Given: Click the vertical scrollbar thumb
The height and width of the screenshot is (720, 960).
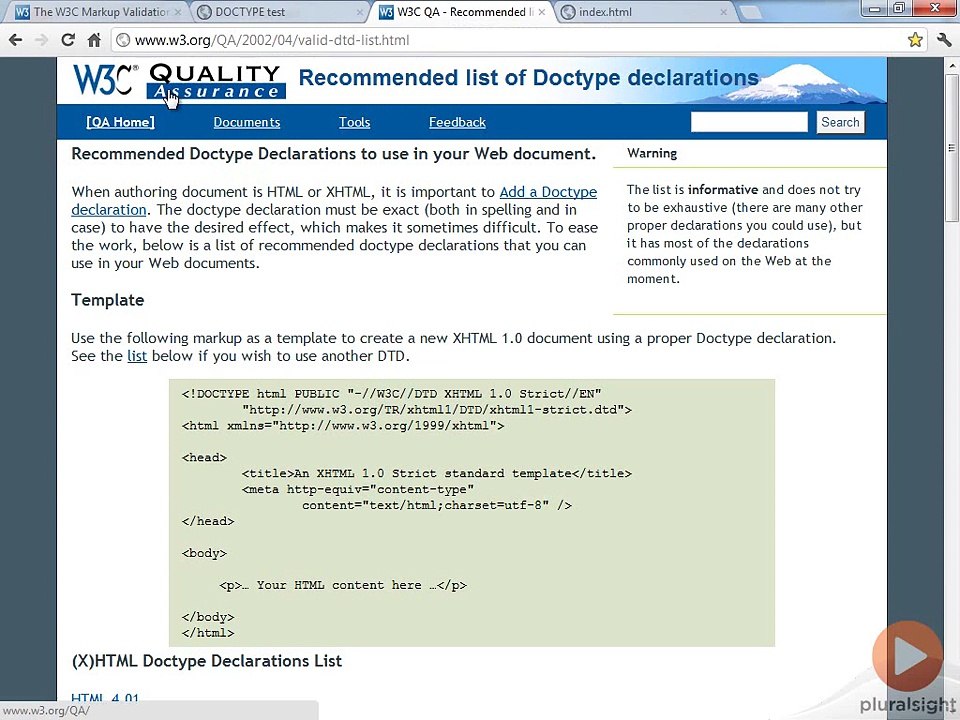Looking at the screenshot, I should click(x=952, y=149).
